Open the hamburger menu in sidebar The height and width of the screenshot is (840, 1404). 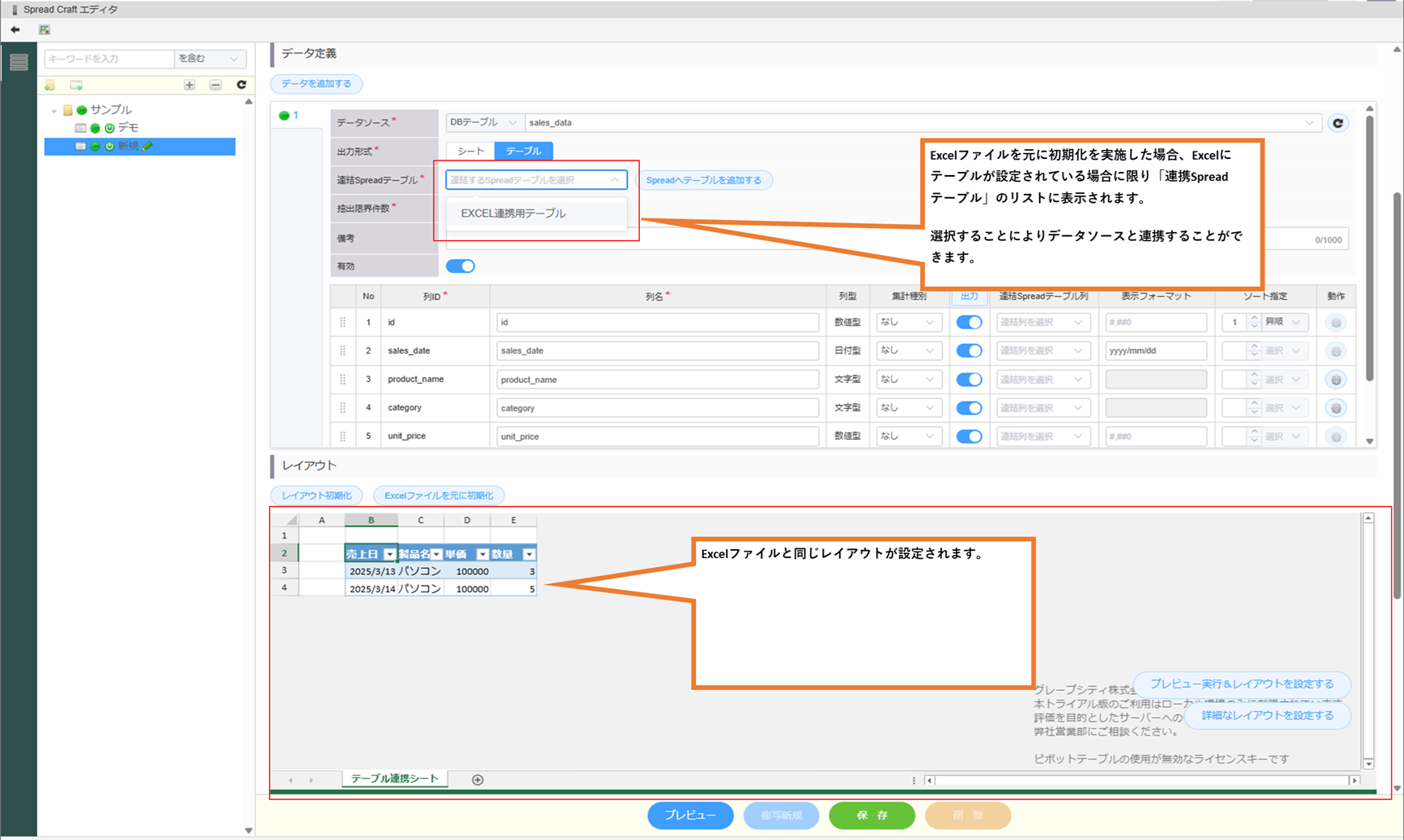pos(19,62)
